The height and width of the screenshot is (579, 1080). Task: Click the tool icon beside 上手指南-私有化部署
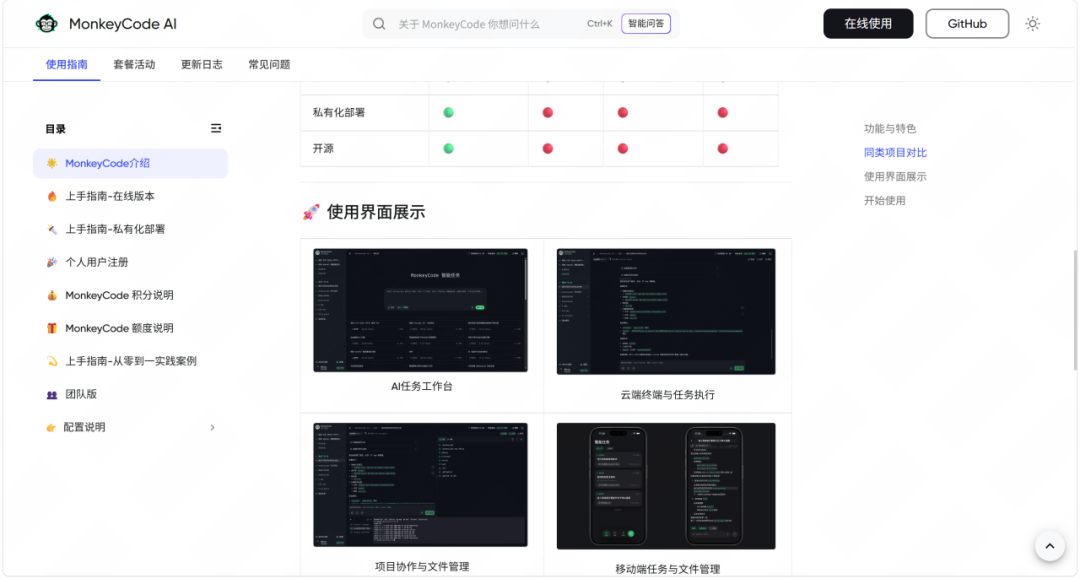(52, 229)
